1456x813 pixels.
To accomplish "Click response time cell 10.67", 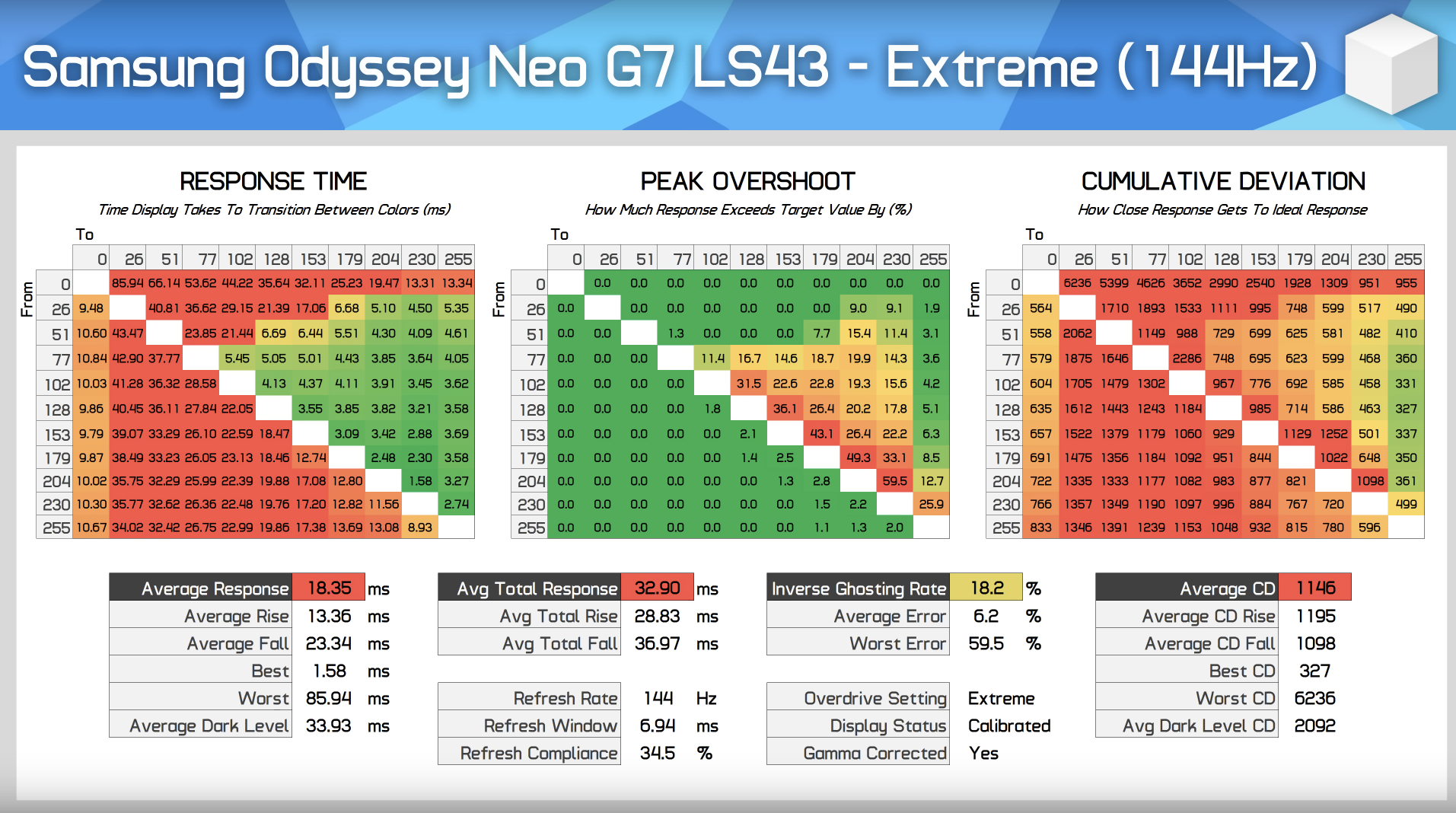I will (91, 528).
